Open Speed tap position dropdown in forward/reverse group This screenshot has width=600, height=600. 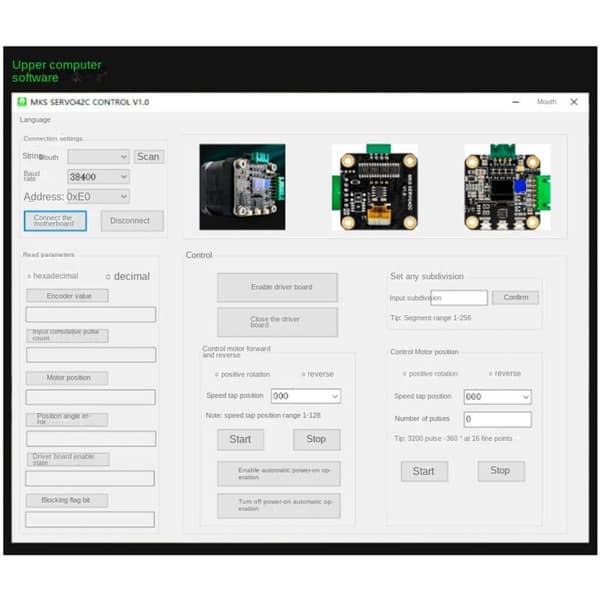click(x=306, y=396)
